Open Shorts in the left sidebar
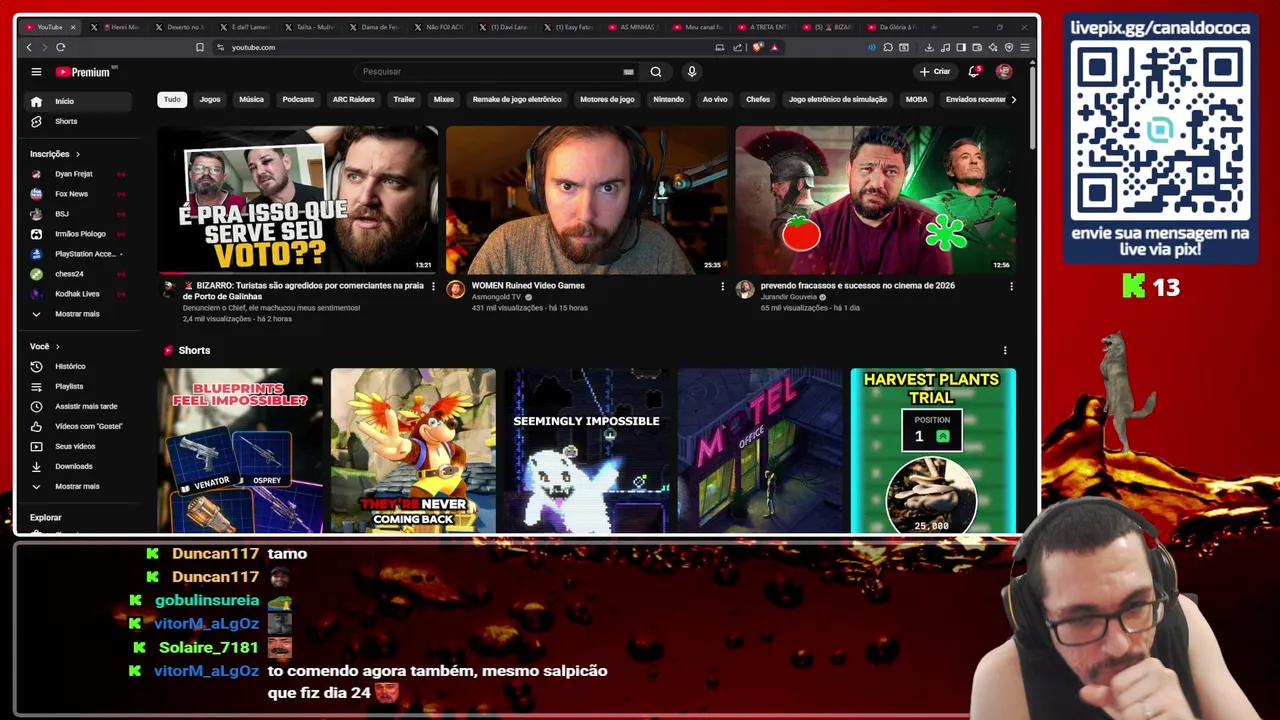The height and width of the screenshot is (720, 1280). pyautogui.click(x=79, y=121)
